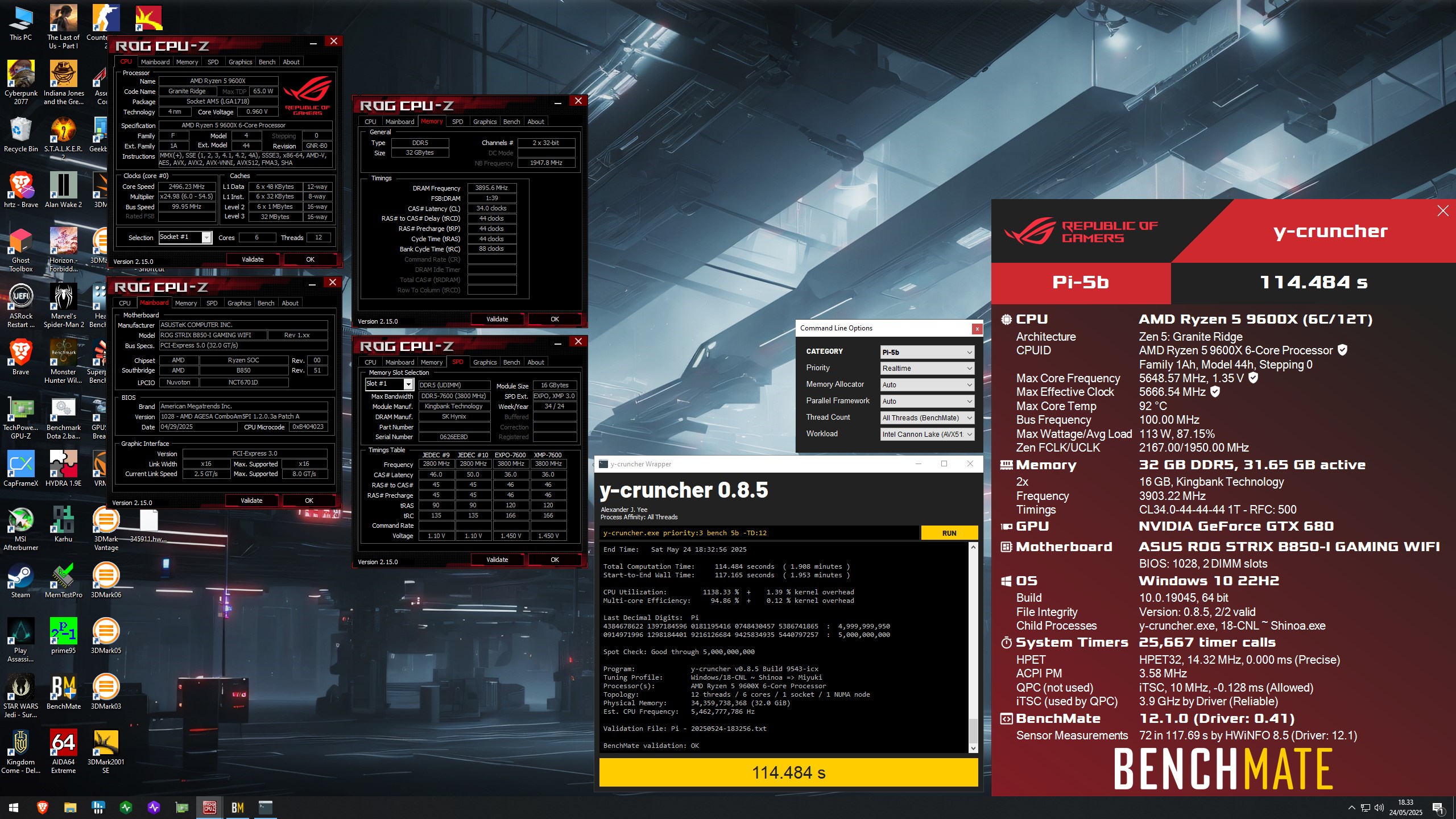This screenshot has height=819, width=1456.
Task: Select SPD tab in top-left CPU-Z window
Action: tap(213, 62)
